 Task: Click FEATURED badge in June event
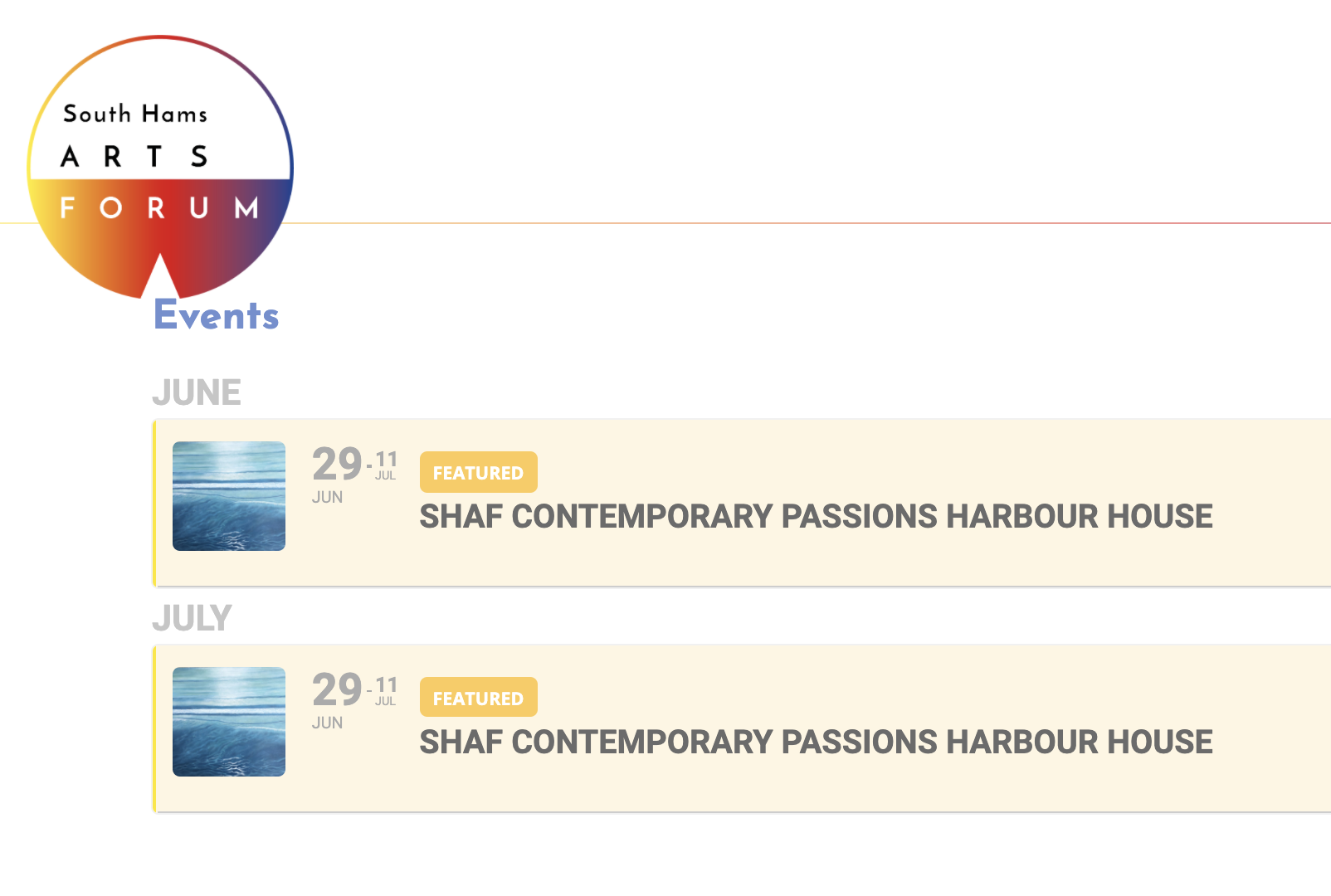coord(479,472)
